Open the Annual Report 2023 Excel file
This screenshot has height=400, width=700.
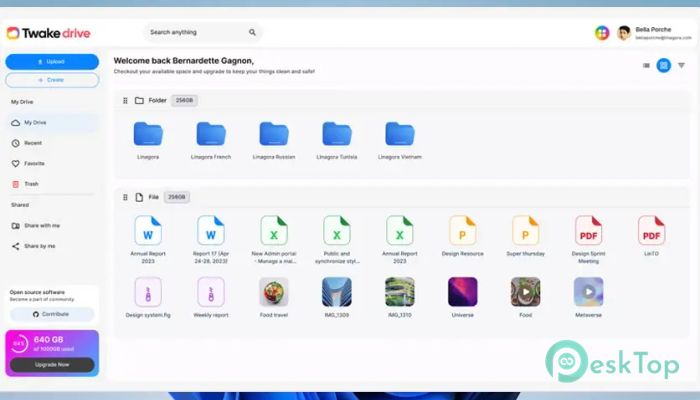[400, 230]
